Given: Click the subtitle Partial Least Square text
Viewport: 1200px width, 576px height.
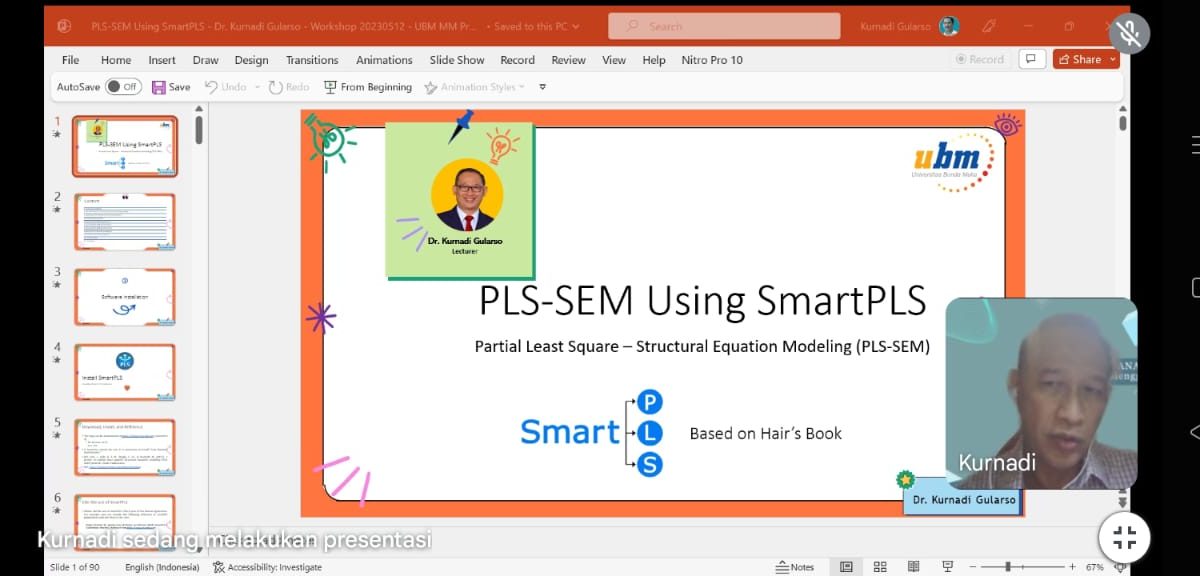Looking at the screenshot, I should (702, 347).
